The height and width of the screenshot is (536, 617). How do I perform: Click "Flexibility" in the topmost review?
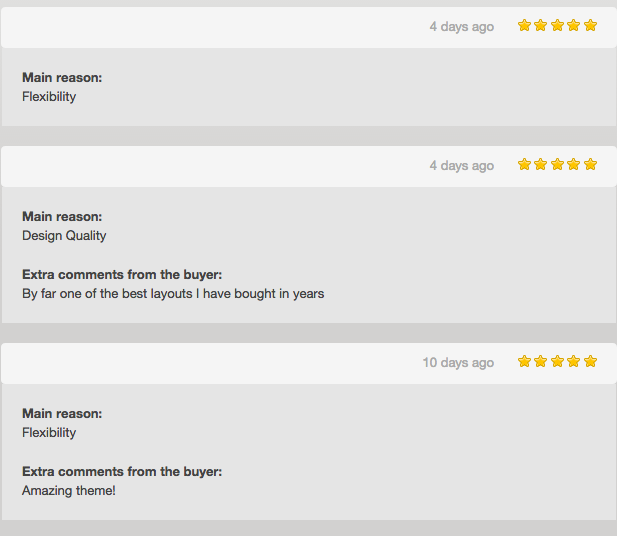[x=49, y=97]
